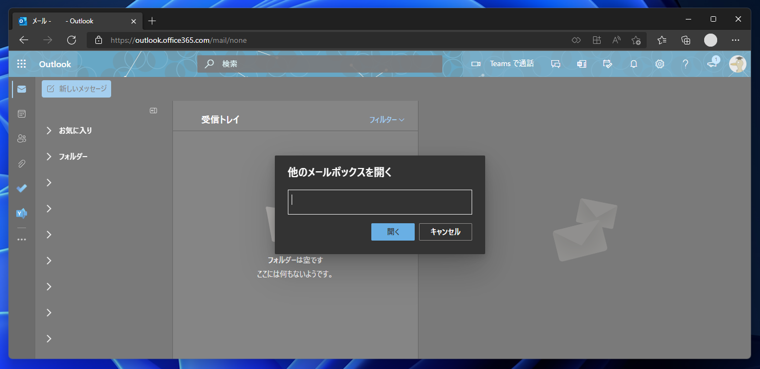Open the app launcher waffle icon
This screenshot has width=760, height=369.
click(21, 64)
